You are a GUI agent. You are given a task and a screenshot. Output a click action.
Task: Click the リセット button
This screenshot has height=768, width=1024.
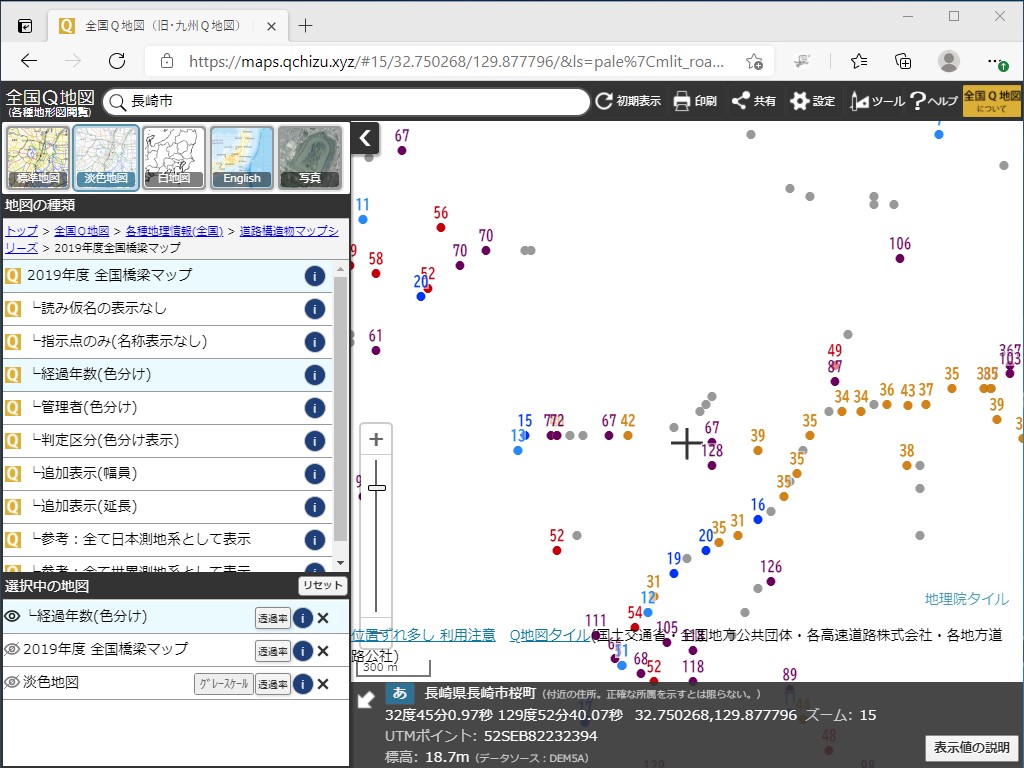click(321, 587)
